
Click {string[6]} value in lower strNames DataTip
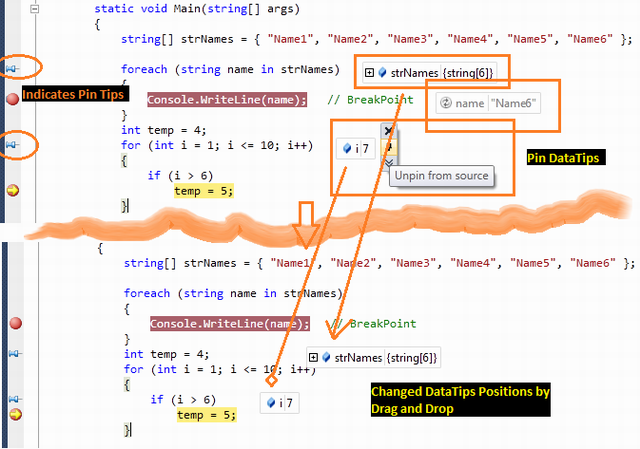[411, 358]
